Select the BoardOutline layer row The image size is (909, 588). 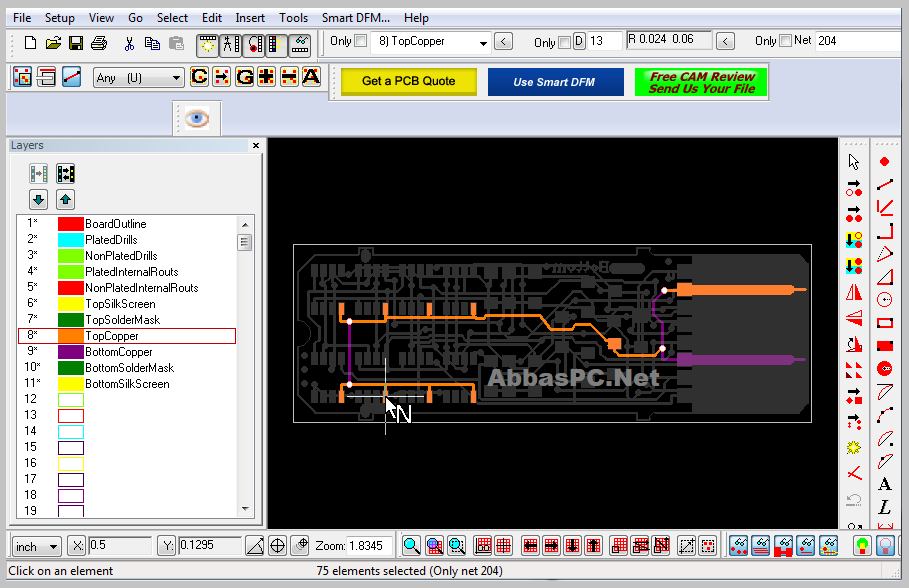(128, 224)
